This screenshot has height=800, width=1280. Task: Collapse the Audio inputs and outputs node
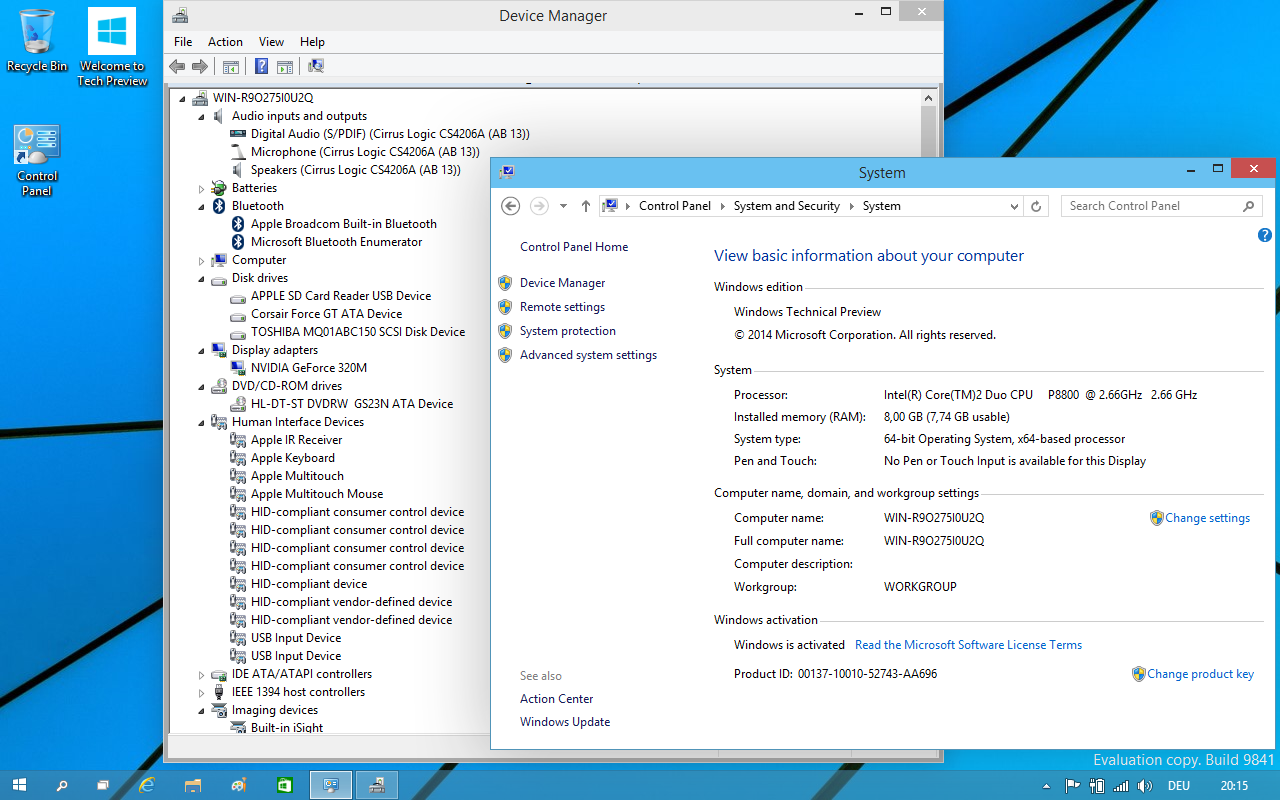click(201, 116)
